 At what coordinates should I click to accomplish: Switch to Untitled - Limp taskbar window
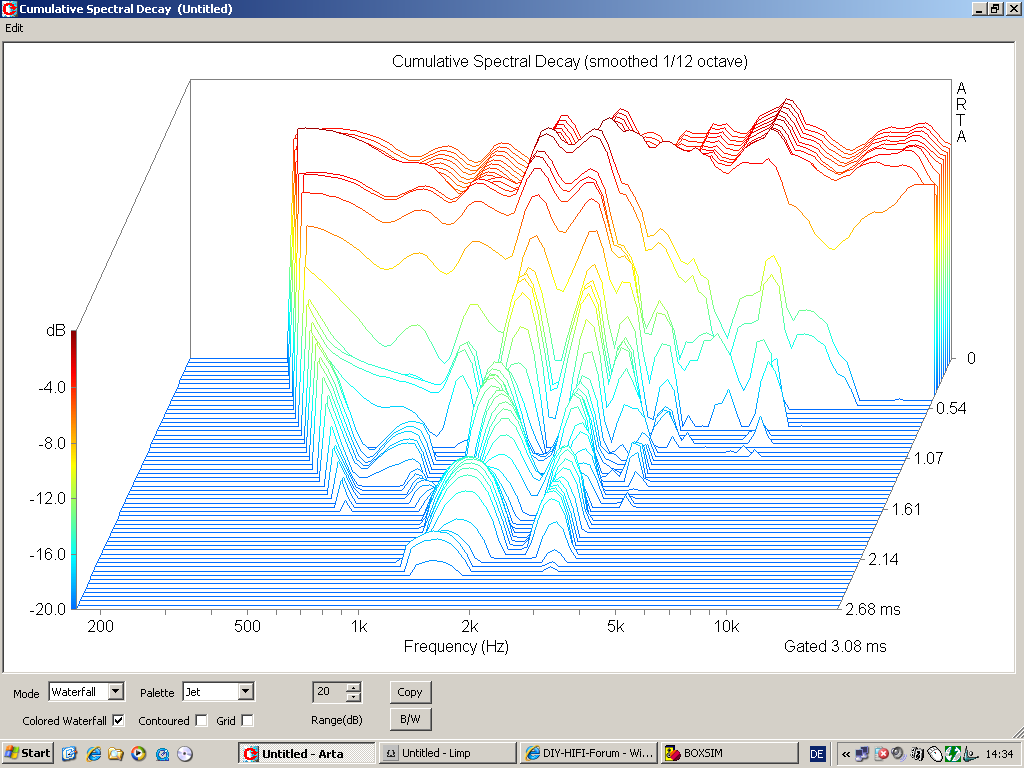point(446,753)
